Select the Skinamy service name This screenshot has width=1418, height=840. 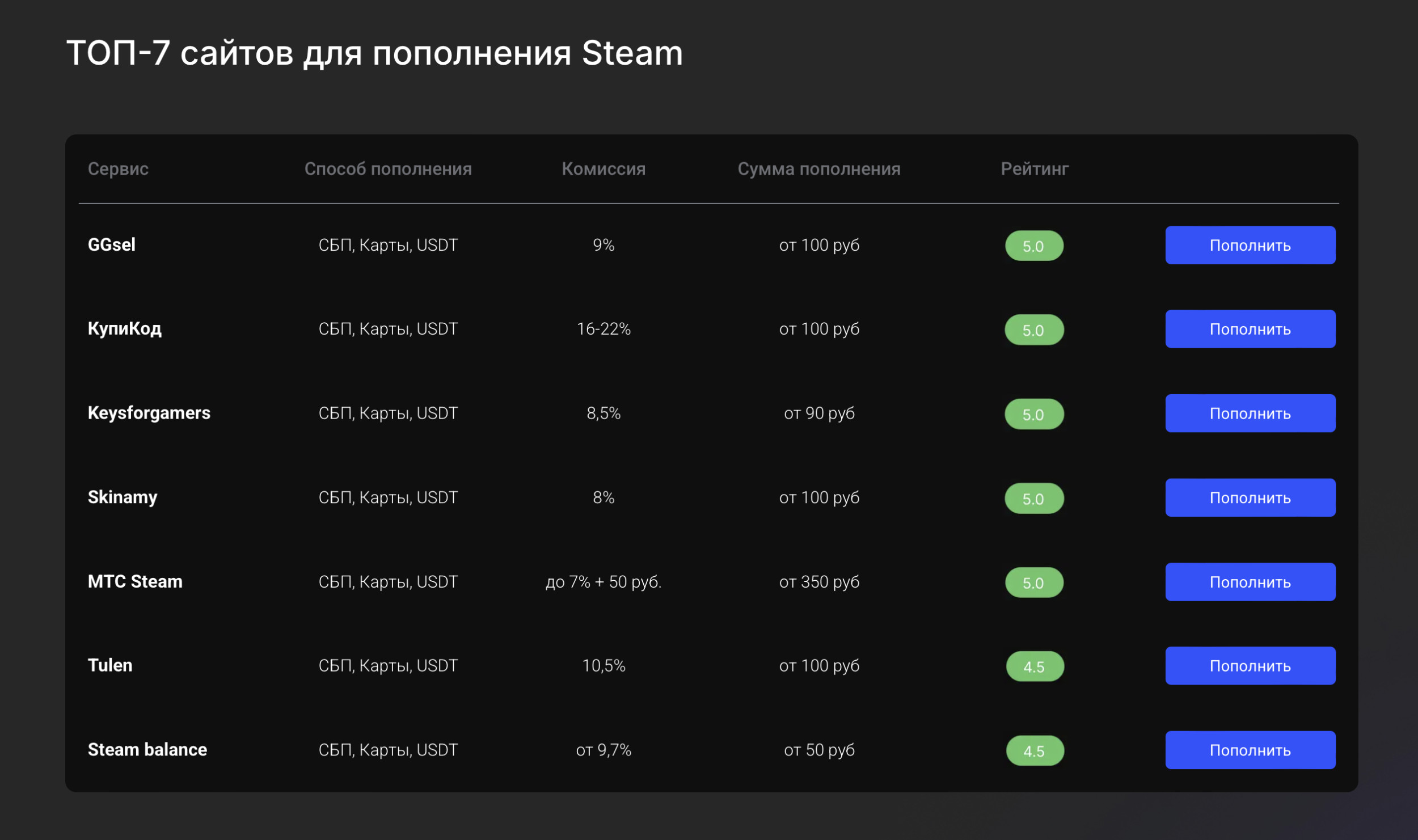[123, 497]
